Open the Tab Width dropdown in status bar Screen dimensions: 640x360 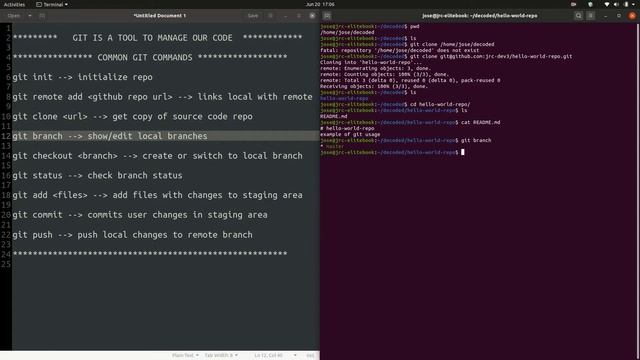click(x=221, y=356)
